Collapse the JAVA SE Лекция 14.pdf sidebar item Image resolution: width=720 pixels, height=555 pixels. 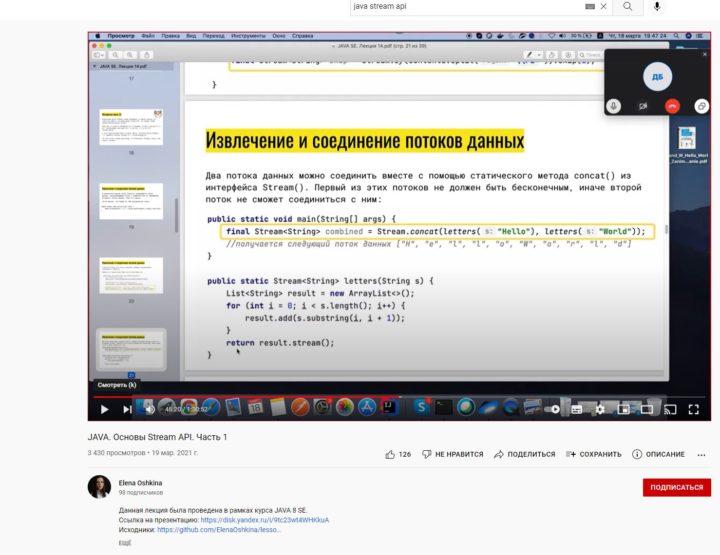pyautogui.click(x=95, y=67)
